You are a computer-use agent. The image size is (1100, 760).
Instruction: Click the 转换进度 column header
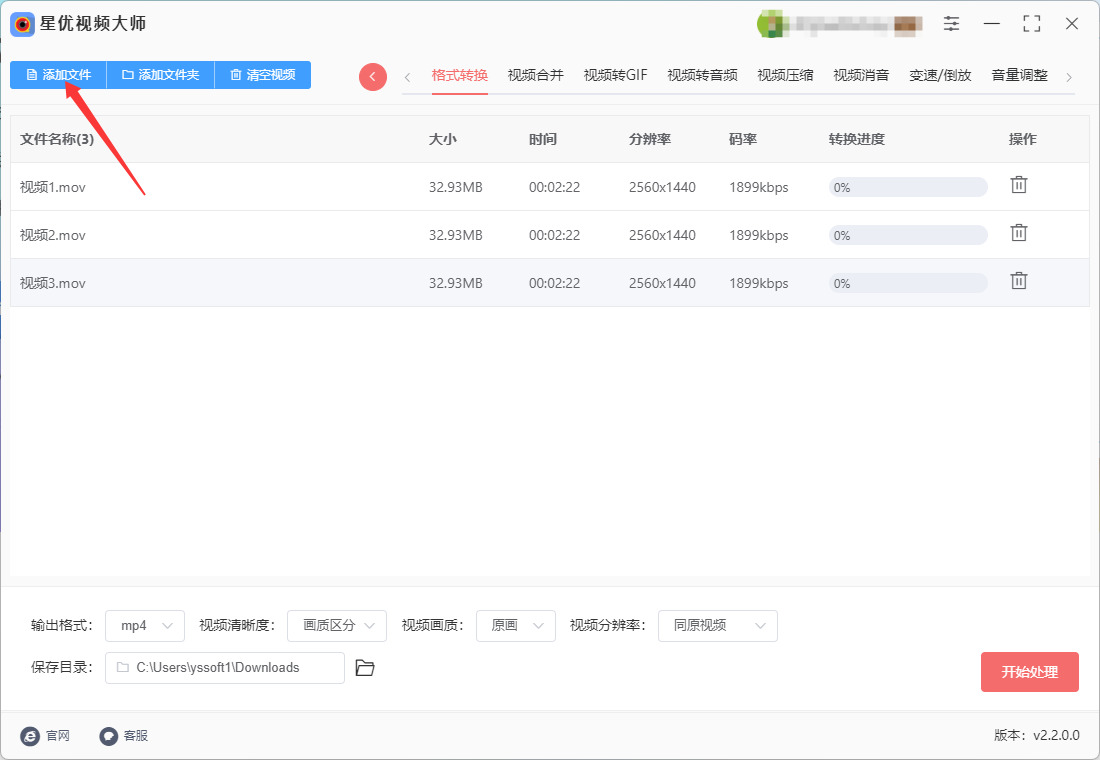click(x=857, y=139)
